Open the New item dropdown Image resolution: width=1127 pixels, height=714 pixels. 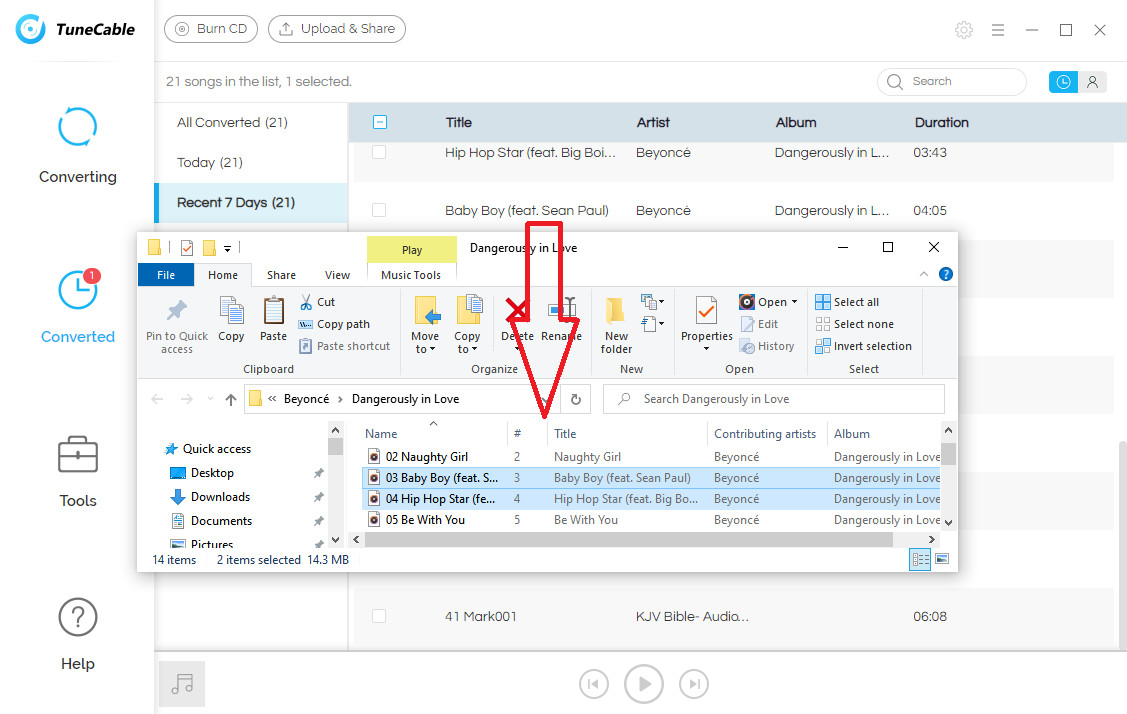click(x=652, y=301)
